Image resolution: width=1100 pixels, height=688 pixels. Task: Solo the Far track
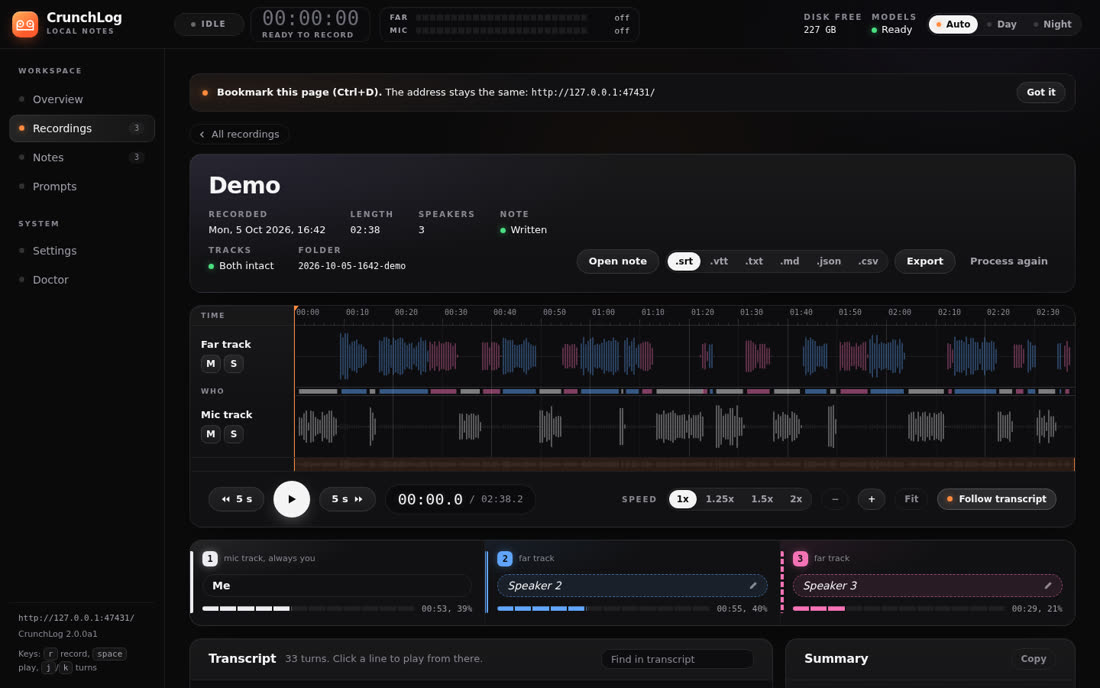(234, 363)
